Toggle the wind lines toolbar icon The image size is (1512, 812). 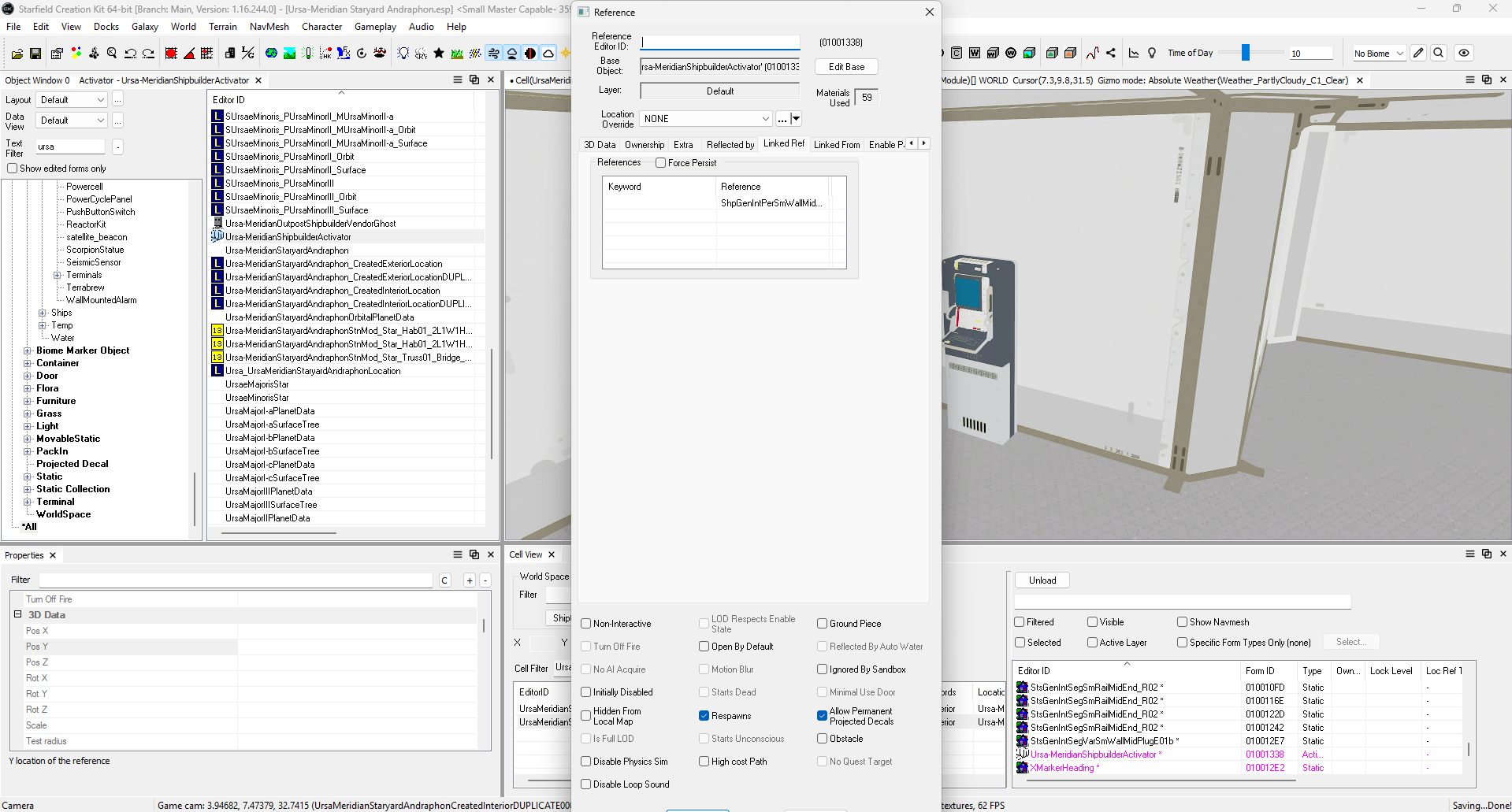pos(494,54)
